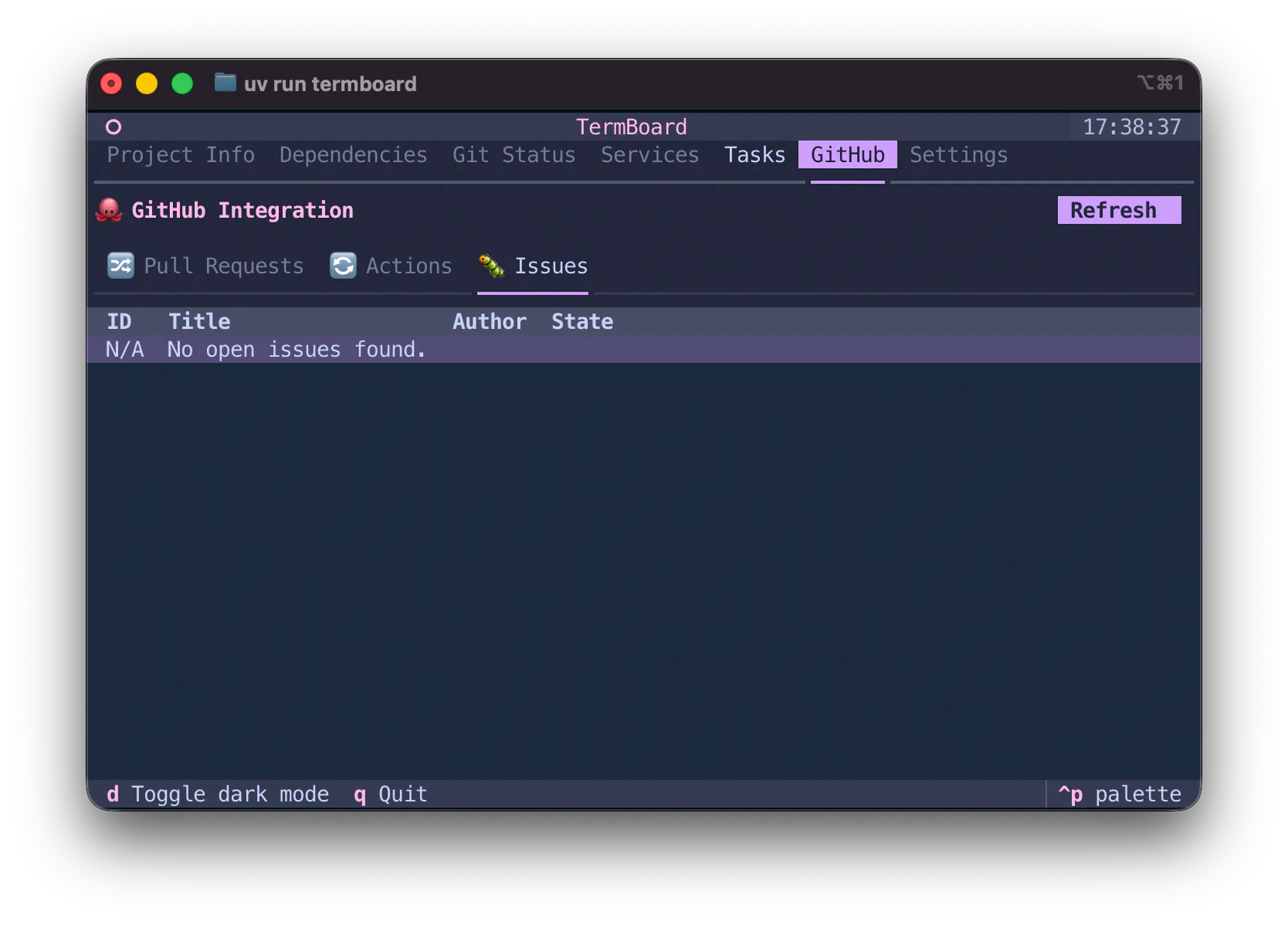Viewport: 1288px width, 925px height.
Task: Click the State column header
Action: click(582, 321)
